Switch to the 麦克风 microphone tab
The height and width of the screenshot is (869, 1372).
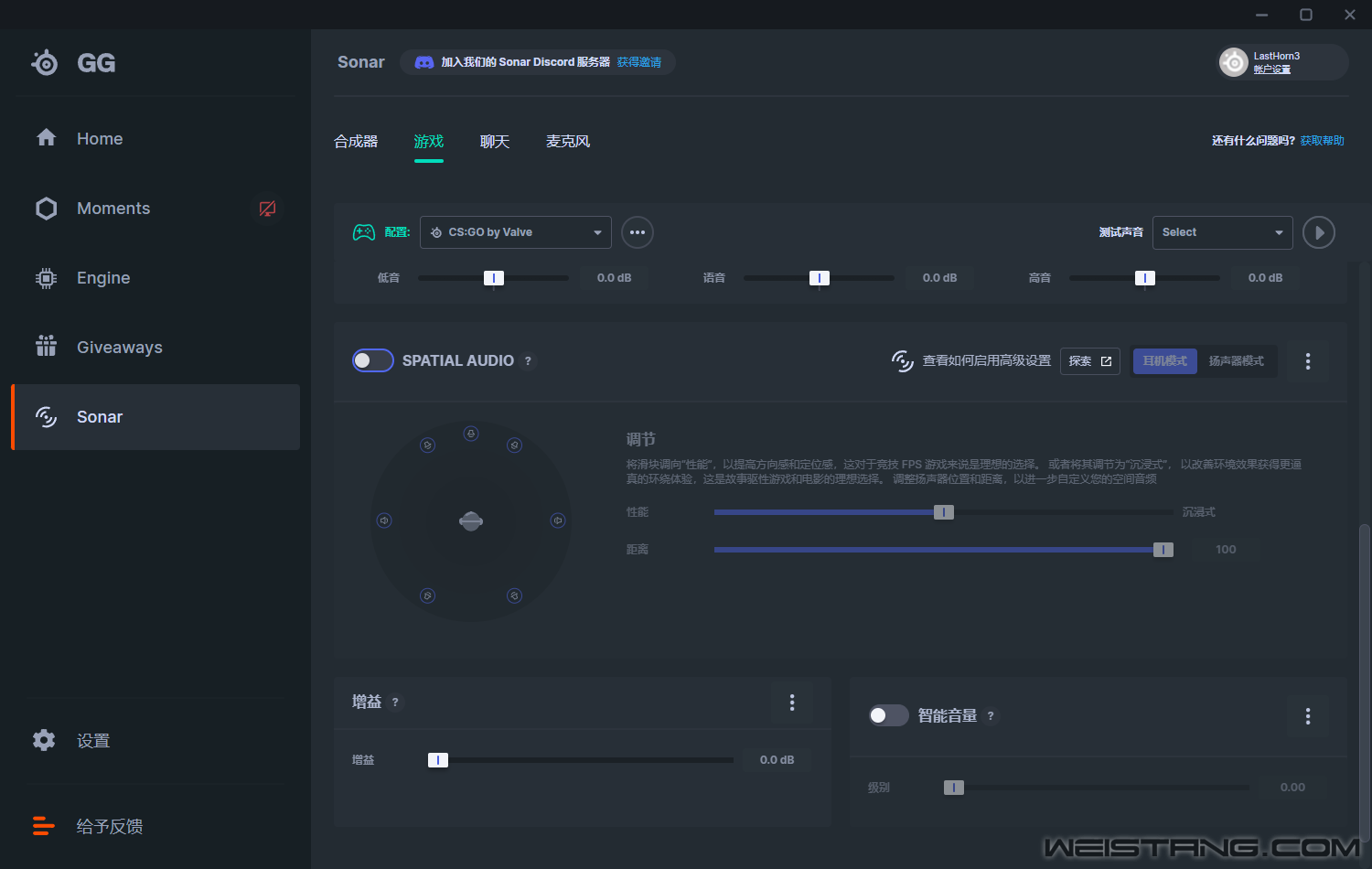567,142
